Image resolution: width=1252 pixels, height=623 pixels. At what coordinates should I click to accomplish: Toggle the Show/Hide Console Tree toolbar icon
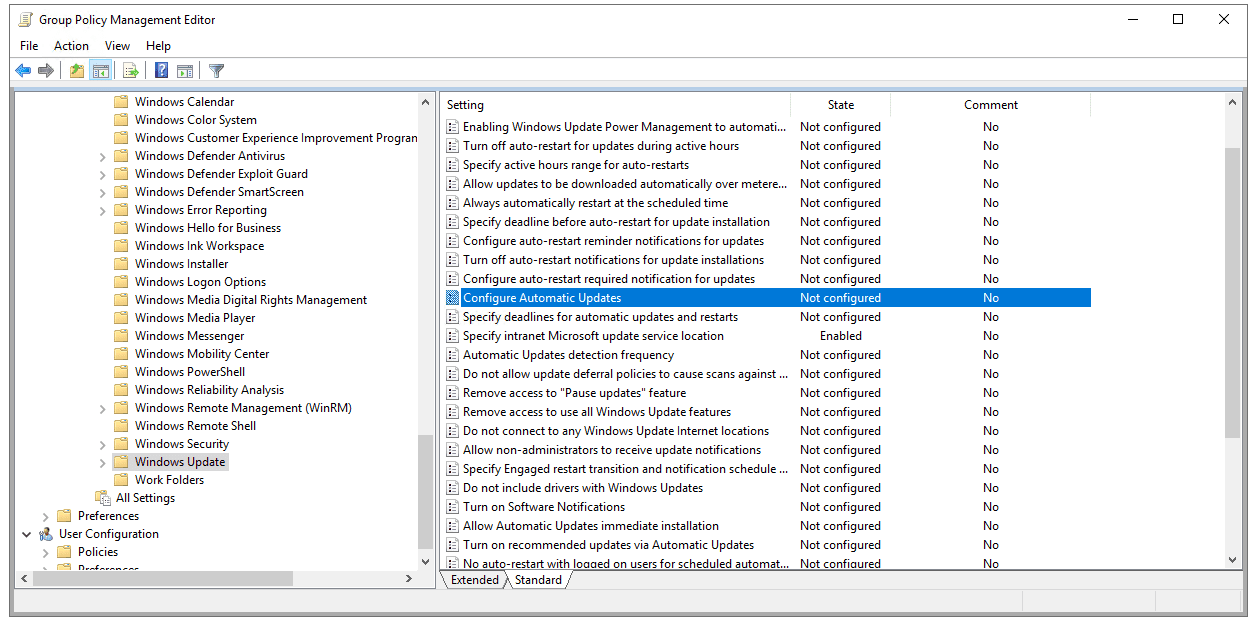click(x=100, y=70)
